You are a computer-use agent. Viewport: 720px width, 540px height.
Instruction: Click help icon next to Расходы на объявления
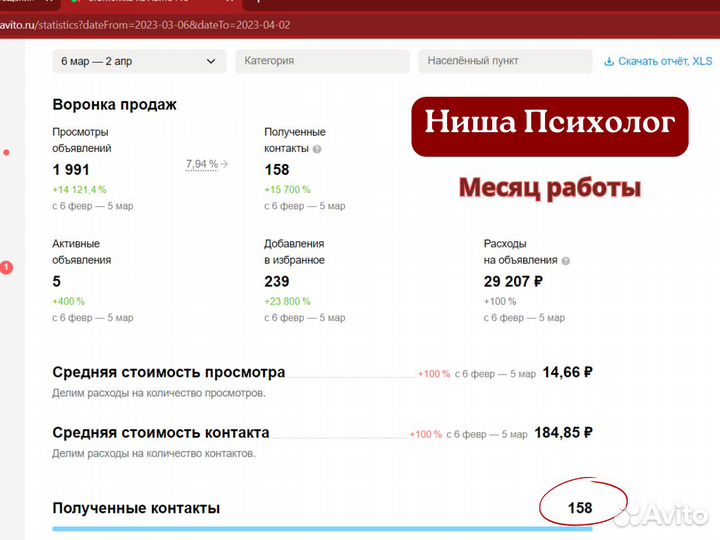[566, 261]
